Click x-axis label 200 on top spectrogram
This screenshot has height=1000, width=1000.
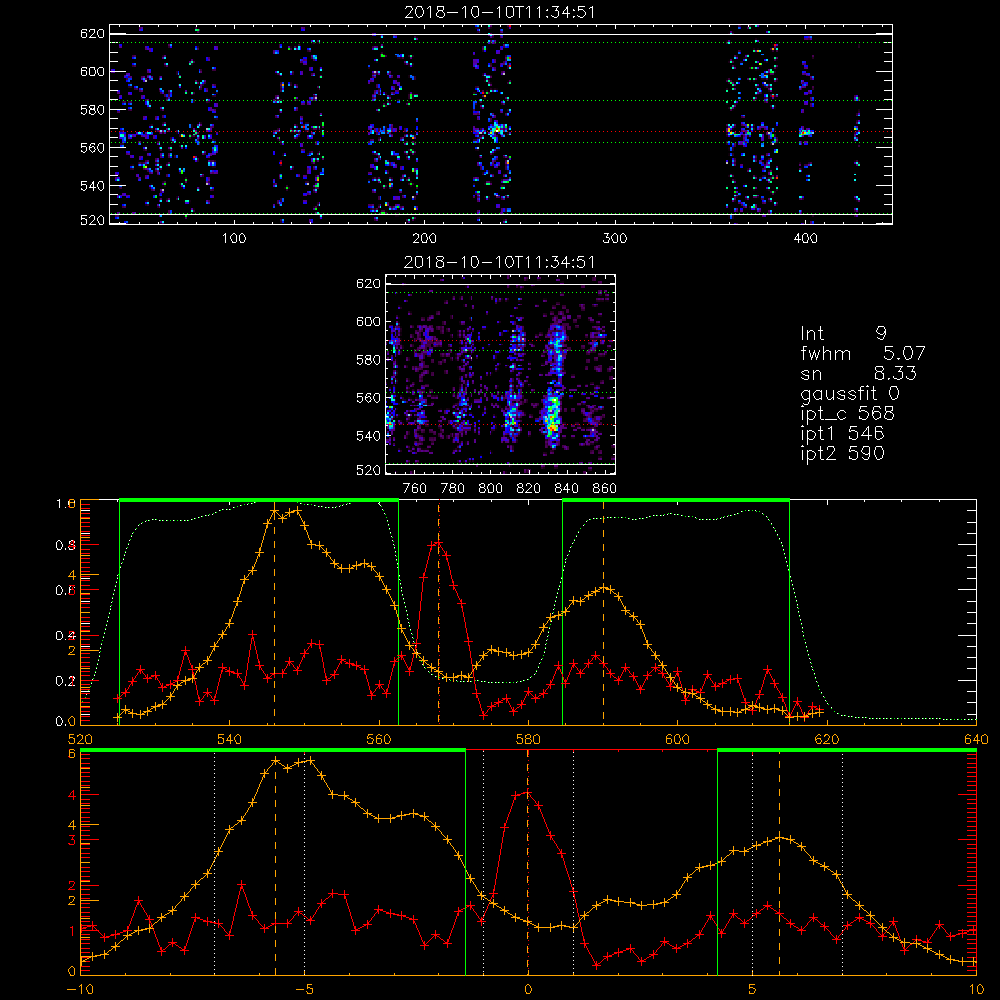[x=424, y=239]
